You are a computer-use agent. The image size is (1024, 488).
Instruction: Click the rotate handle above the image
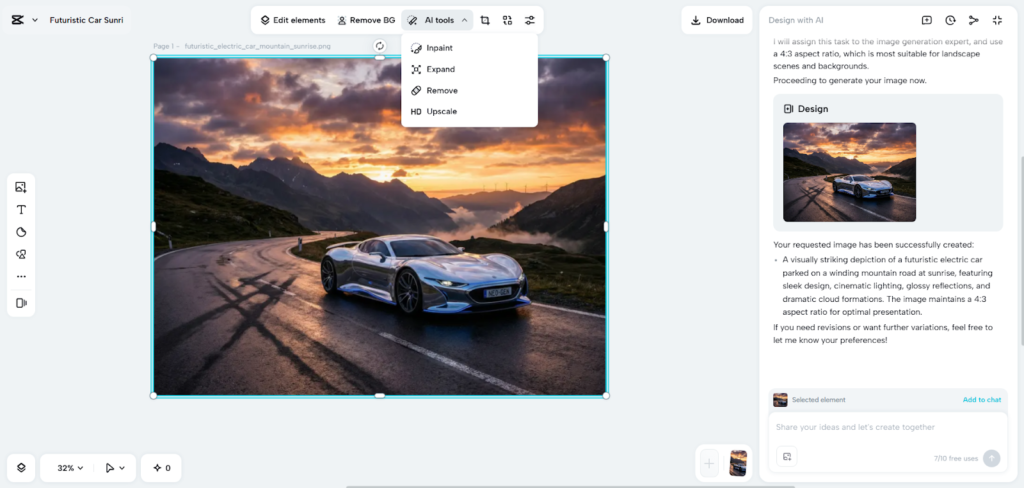[380, 46]
